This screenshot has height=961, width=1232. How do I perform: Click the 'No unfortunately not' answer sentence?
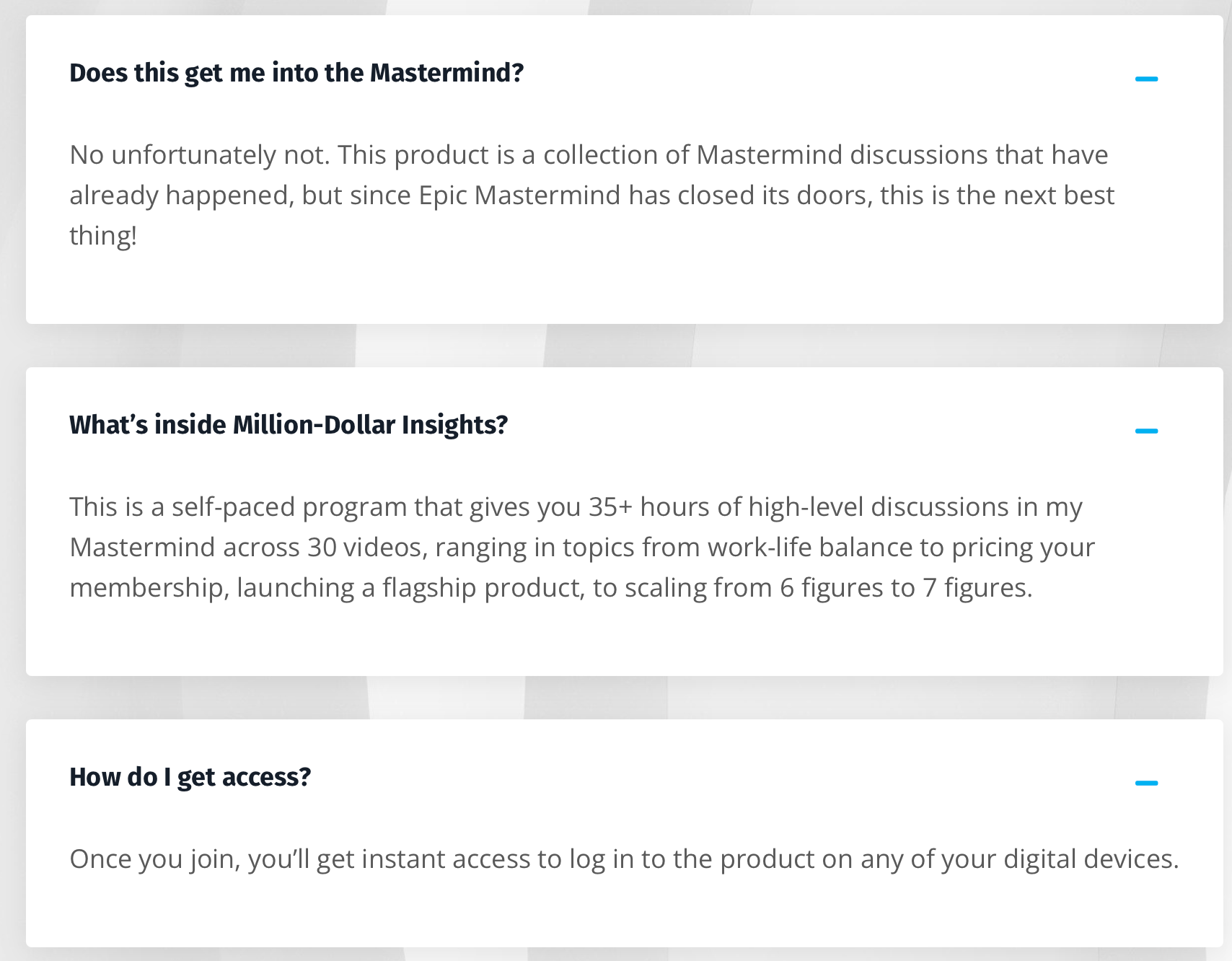199,155
